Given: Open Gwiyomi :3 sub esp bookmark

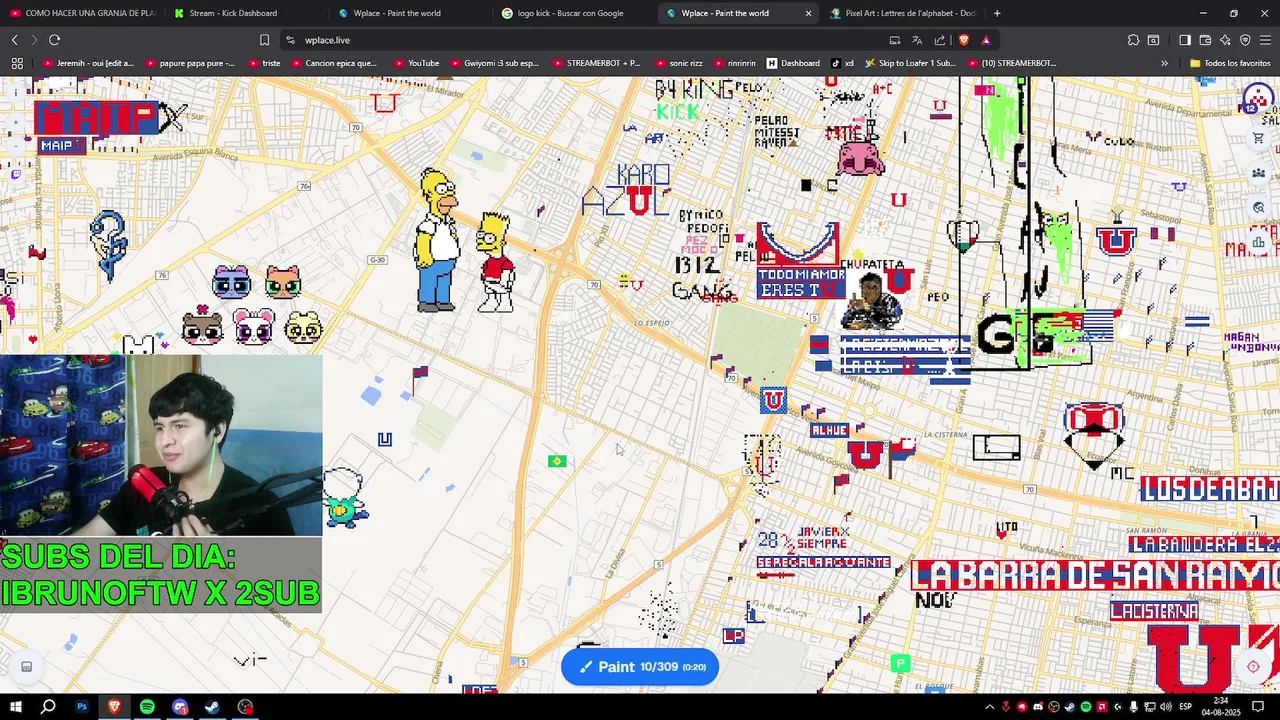Looking at the screenshot, I should 494,63.
